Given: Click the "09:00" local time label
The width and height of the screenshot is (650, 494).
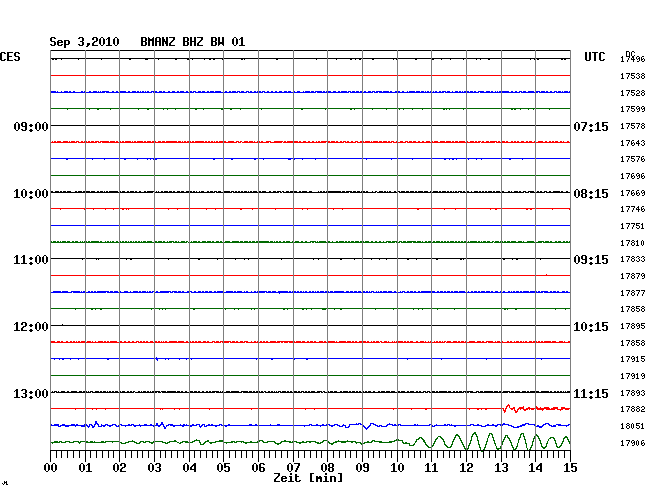Looking at the screenshot, I should tap(31, 126).
